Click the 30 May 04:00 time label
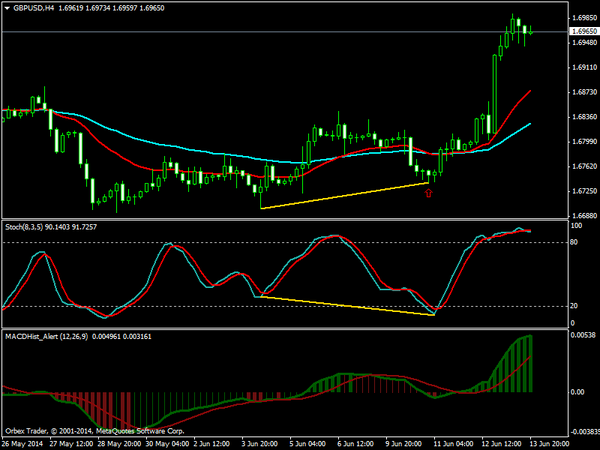 (167, 444)
